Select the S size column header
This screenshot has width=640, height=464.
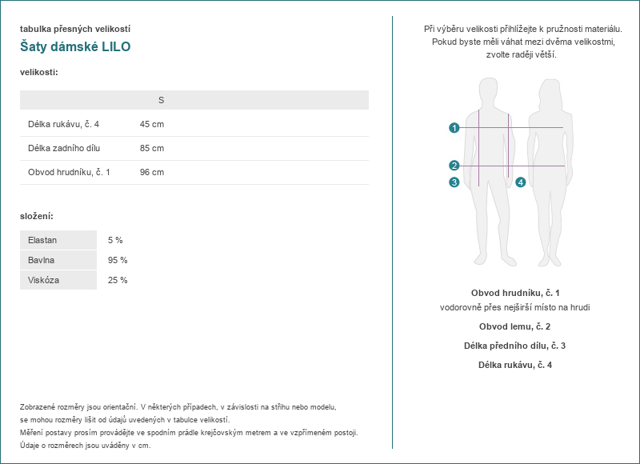coord(161,100)
